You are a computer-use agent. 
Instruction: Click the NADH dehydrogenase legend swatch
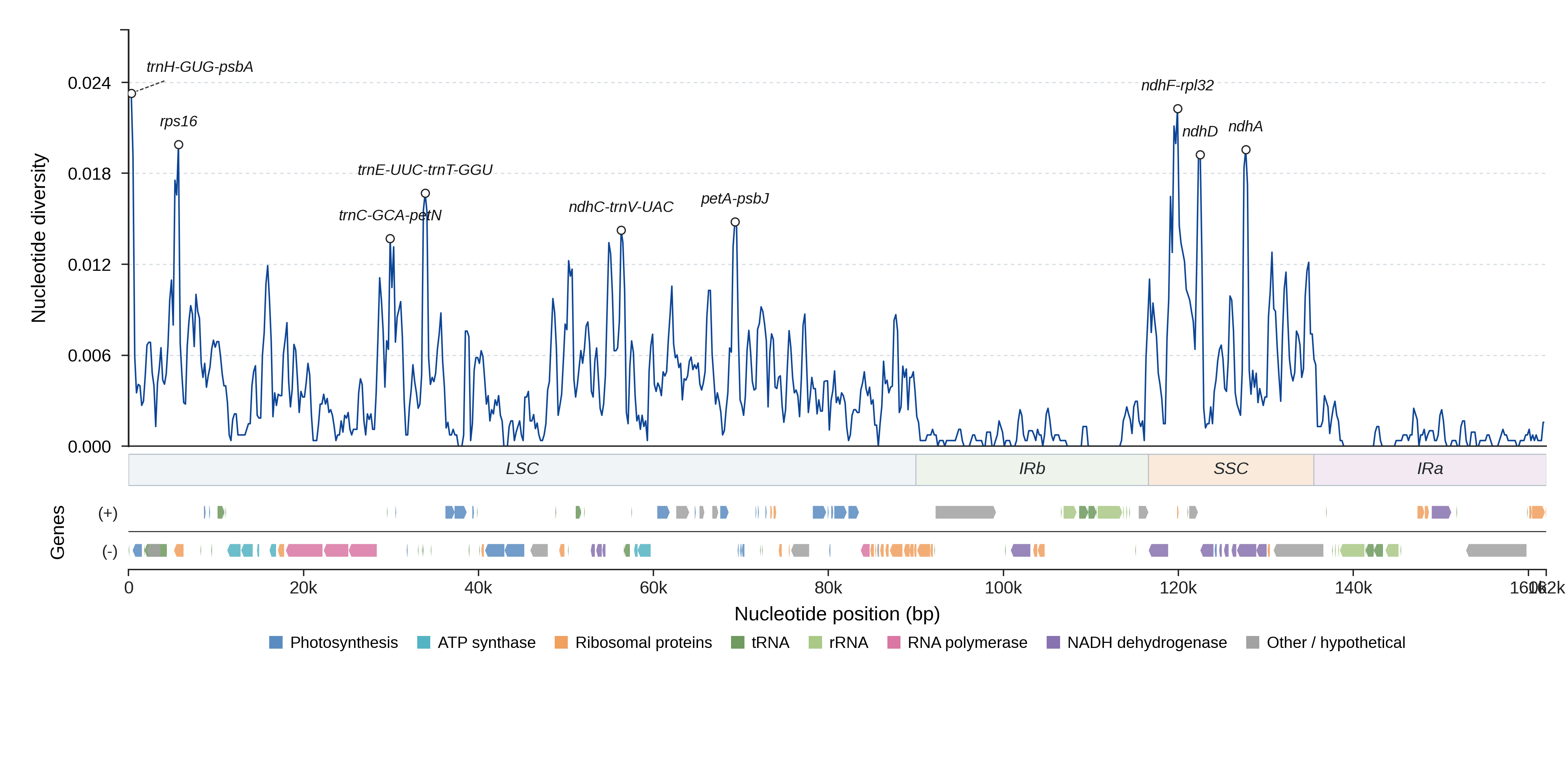click(x=1053, y=642)
